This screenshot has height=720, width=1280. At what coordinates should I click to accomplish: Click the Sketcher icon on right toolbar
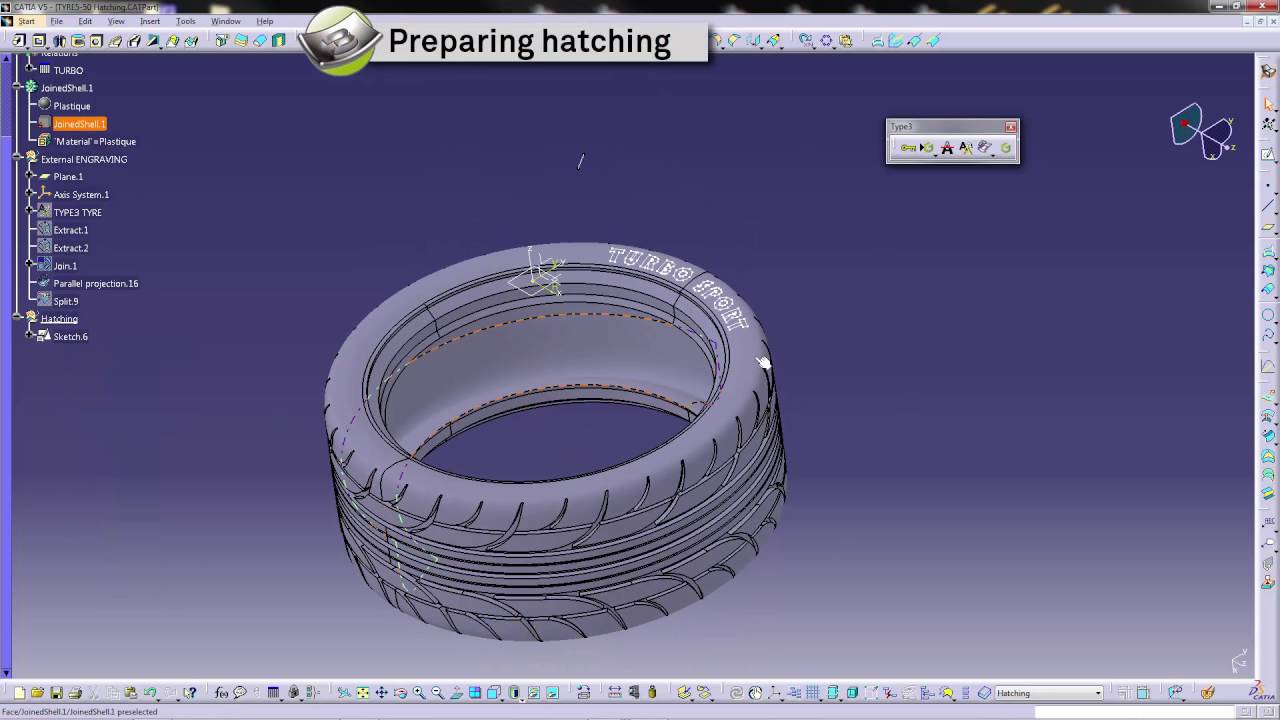click(x=1268, y=154)
